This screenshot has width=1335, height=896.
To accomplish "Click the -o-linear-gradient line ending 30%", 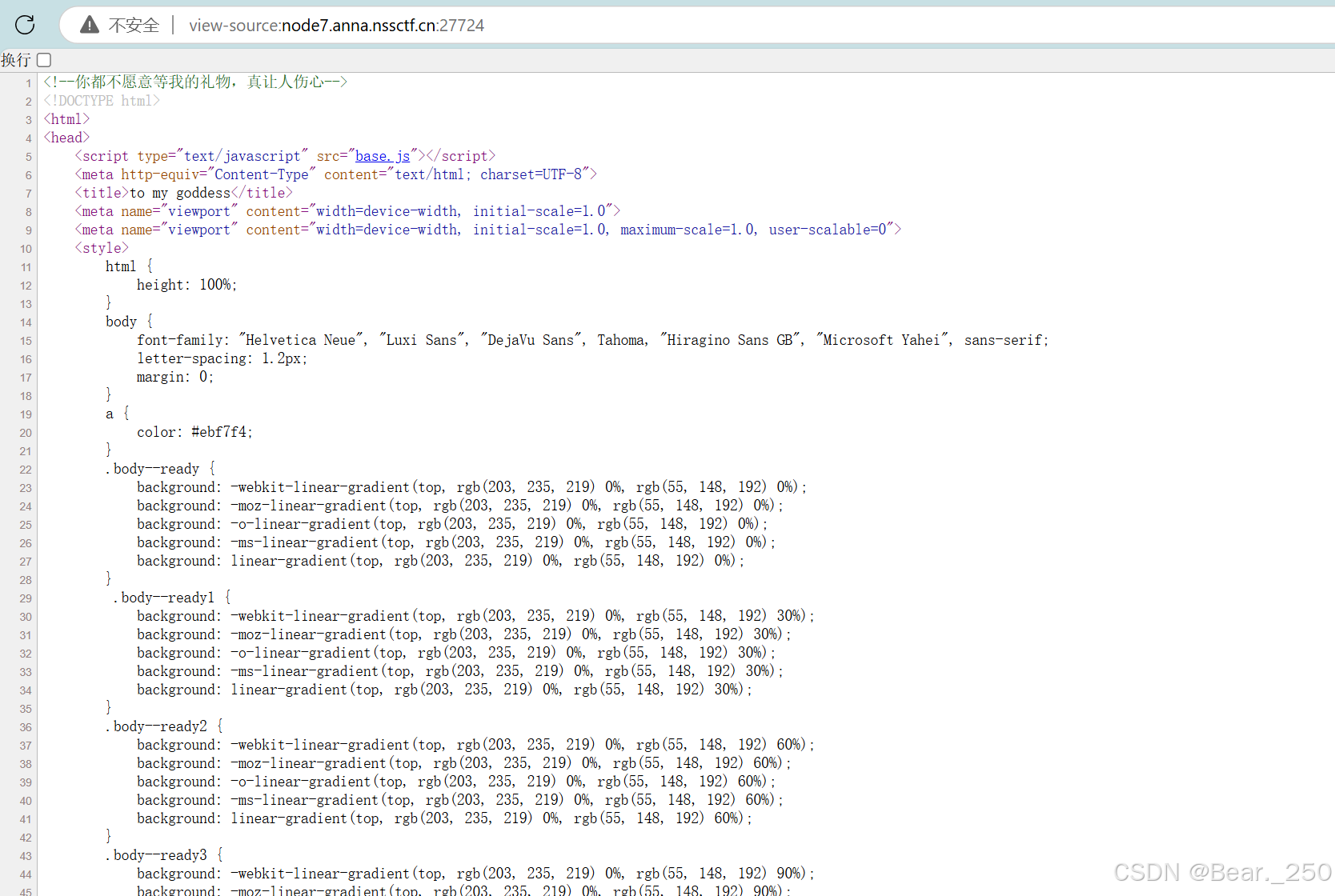I will (456, 653).
